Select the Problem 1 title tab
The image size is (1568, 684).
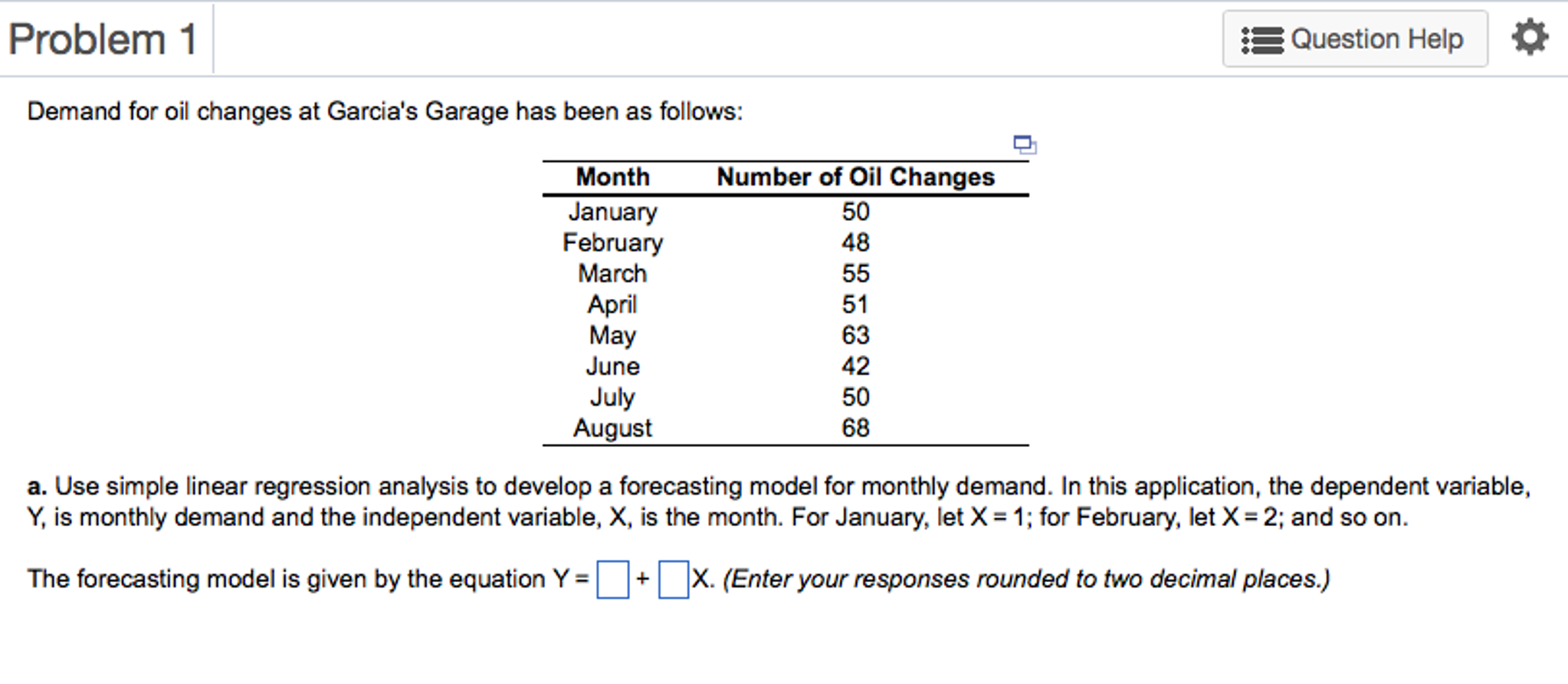point(103,39)
